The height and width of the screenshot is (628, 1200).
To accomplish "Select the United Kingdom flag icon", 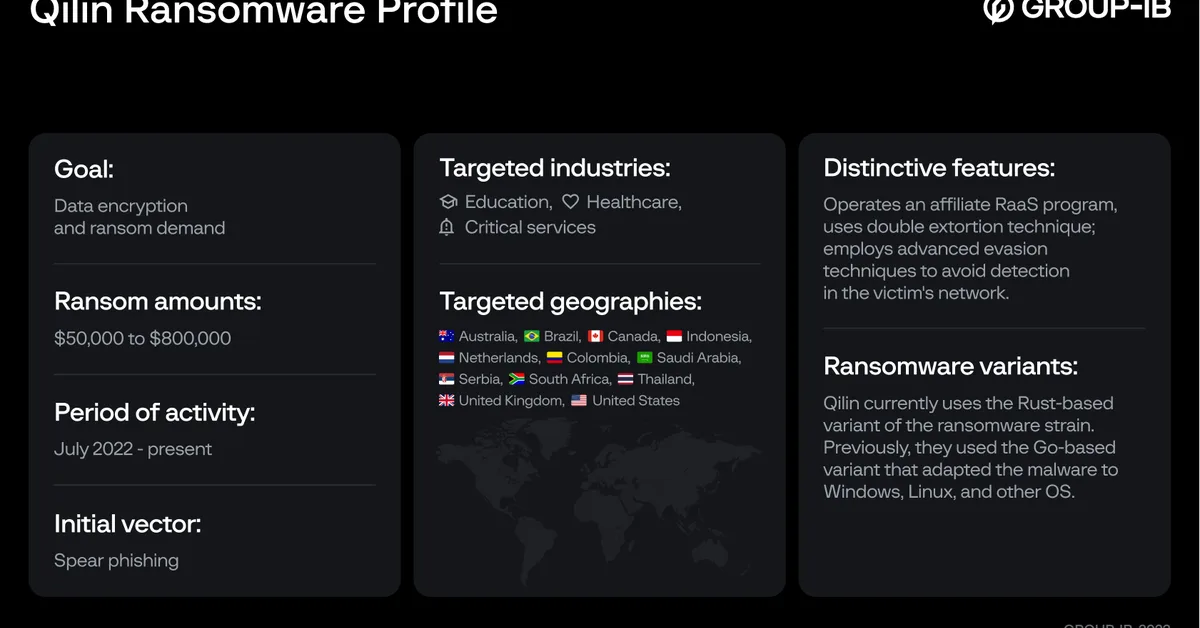I will coord(445,400).
